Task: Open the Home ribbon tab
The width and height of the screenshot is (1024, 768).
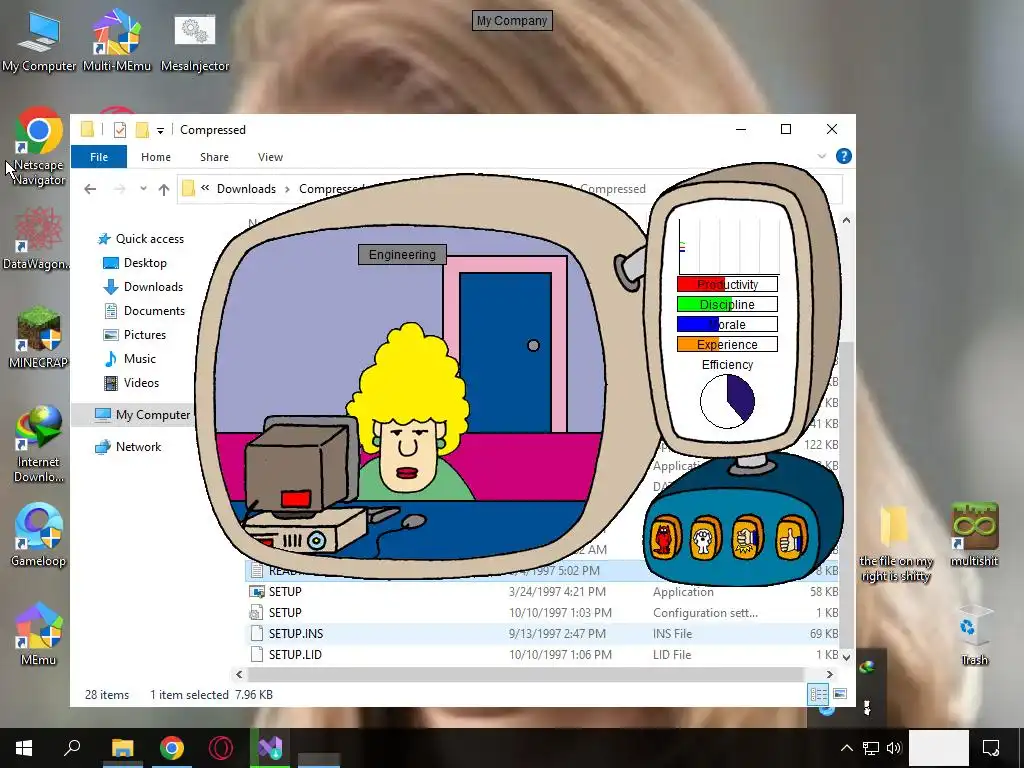Action: tap(156, 157)
